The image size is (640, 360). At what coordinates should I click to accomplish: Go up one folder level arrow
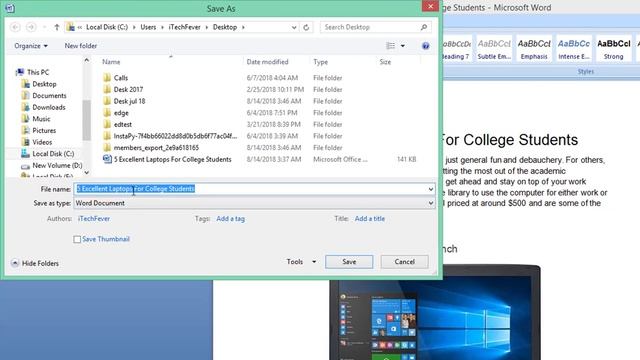coord(57,27)
